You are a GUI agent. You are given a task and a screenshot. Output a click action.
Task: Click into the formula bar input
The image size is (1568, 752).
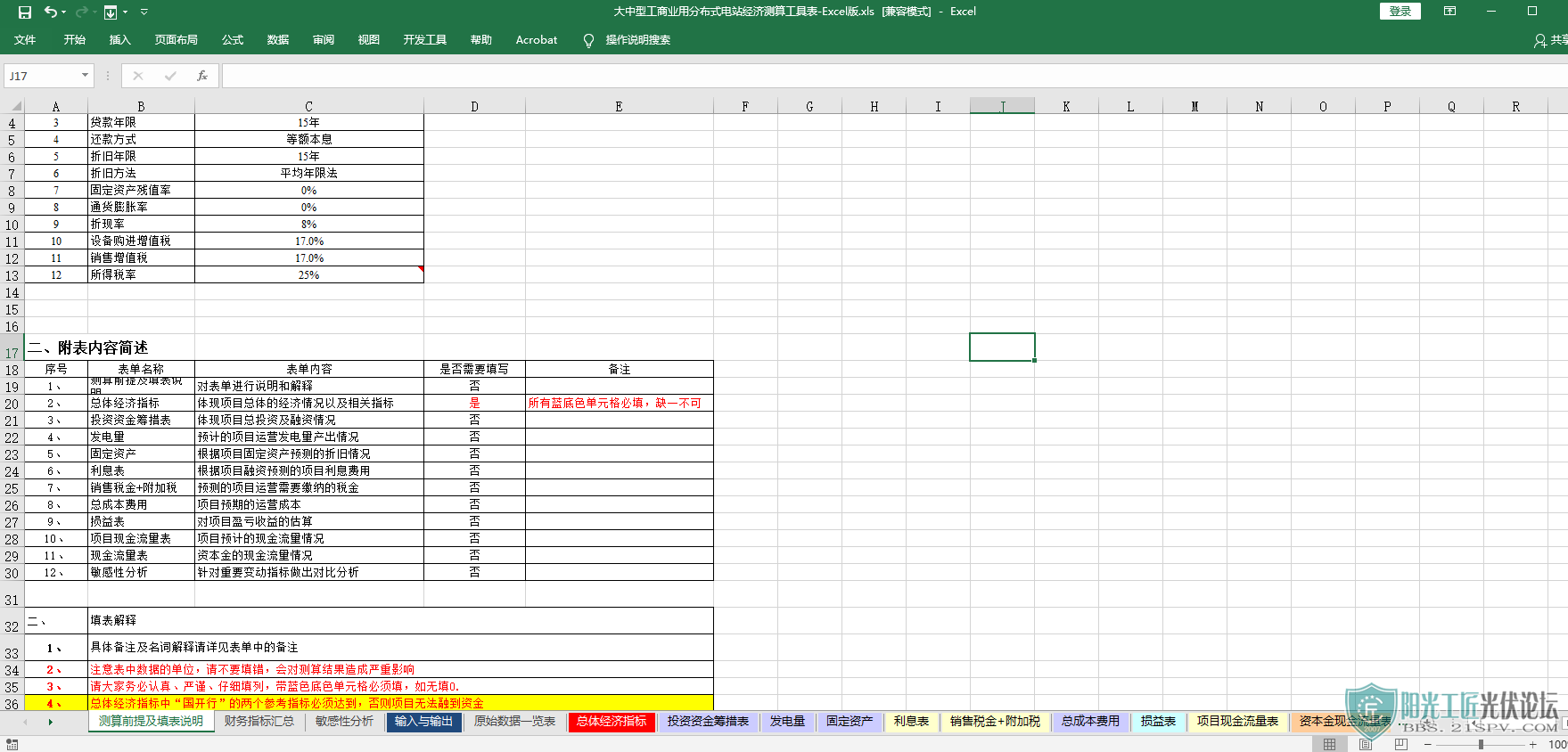(x=894, y=76)
